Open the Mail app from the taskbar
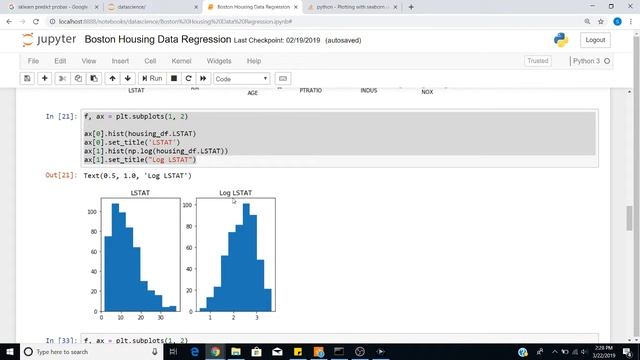The width and height of the screenshot is (640, 360). point(277,351)
